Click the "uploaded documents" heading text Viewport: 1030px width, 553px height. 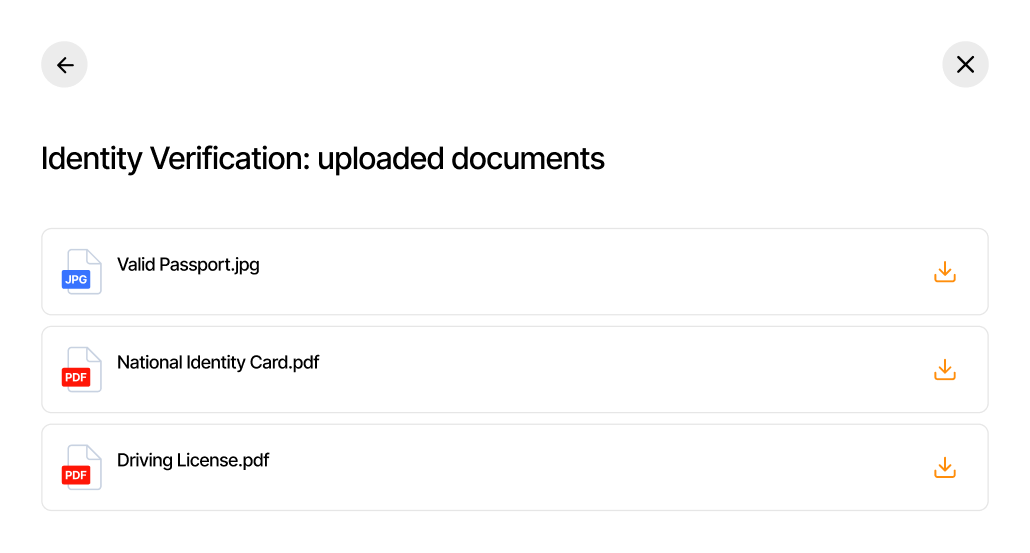click(461, 159)
